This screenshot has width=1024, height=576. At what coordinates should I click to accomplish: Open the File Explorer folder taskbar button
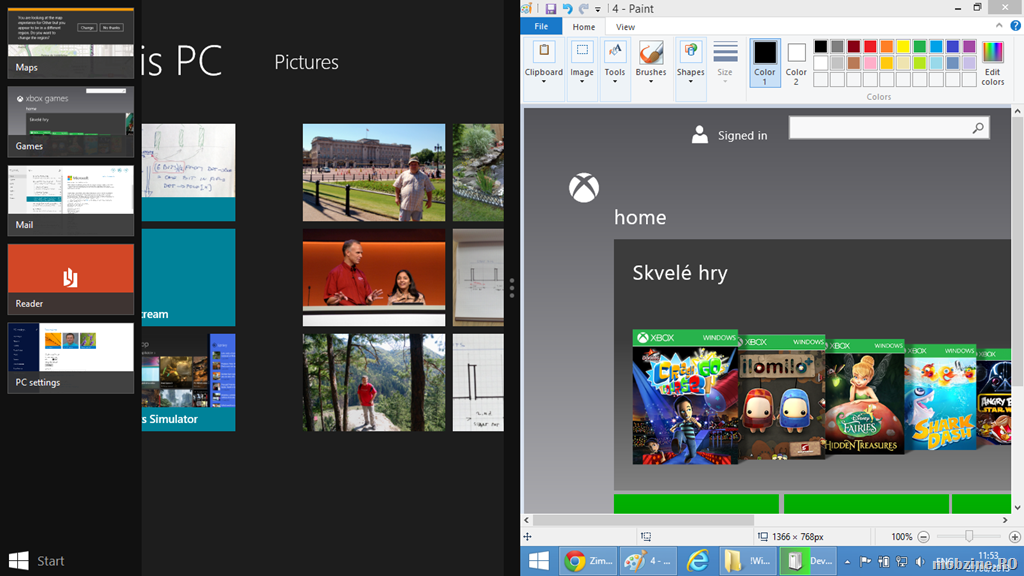pos(748,561)
